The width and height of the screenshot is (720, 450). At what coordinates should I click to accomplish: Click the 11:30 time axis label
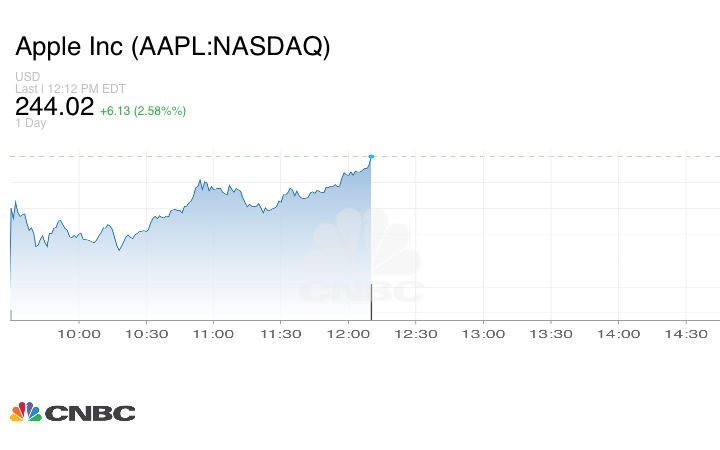[280, 334]
